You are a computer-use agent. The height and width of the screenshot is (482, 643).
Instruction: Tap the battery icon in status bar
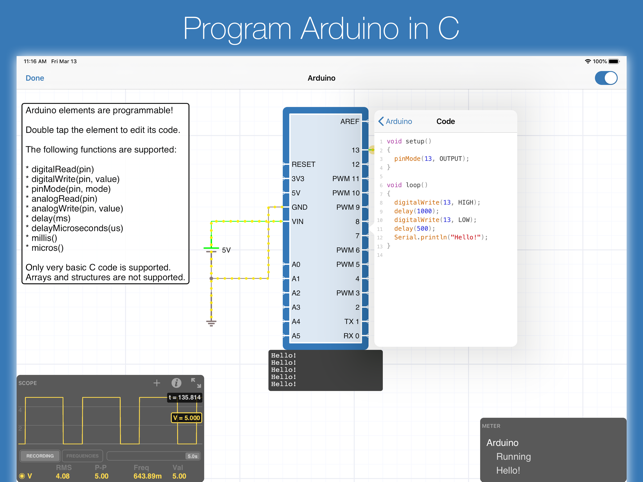click(613, 62)
